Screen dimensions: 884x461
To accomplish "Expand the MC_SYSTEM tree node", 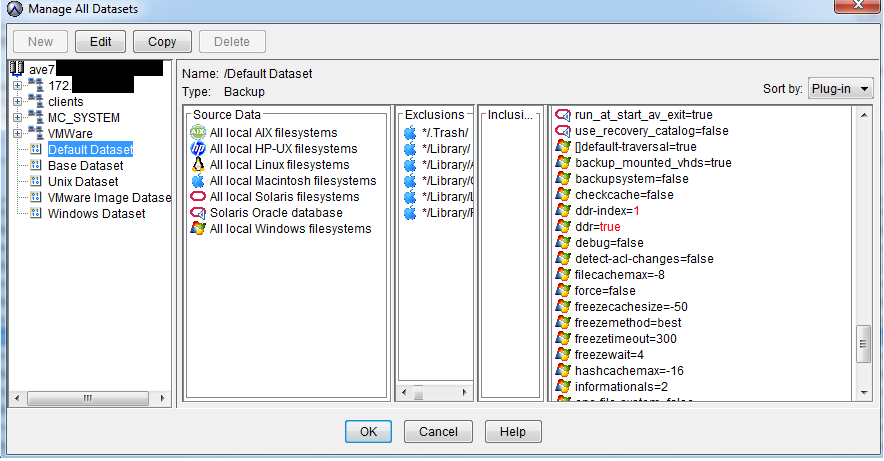I will coord(17,118).
